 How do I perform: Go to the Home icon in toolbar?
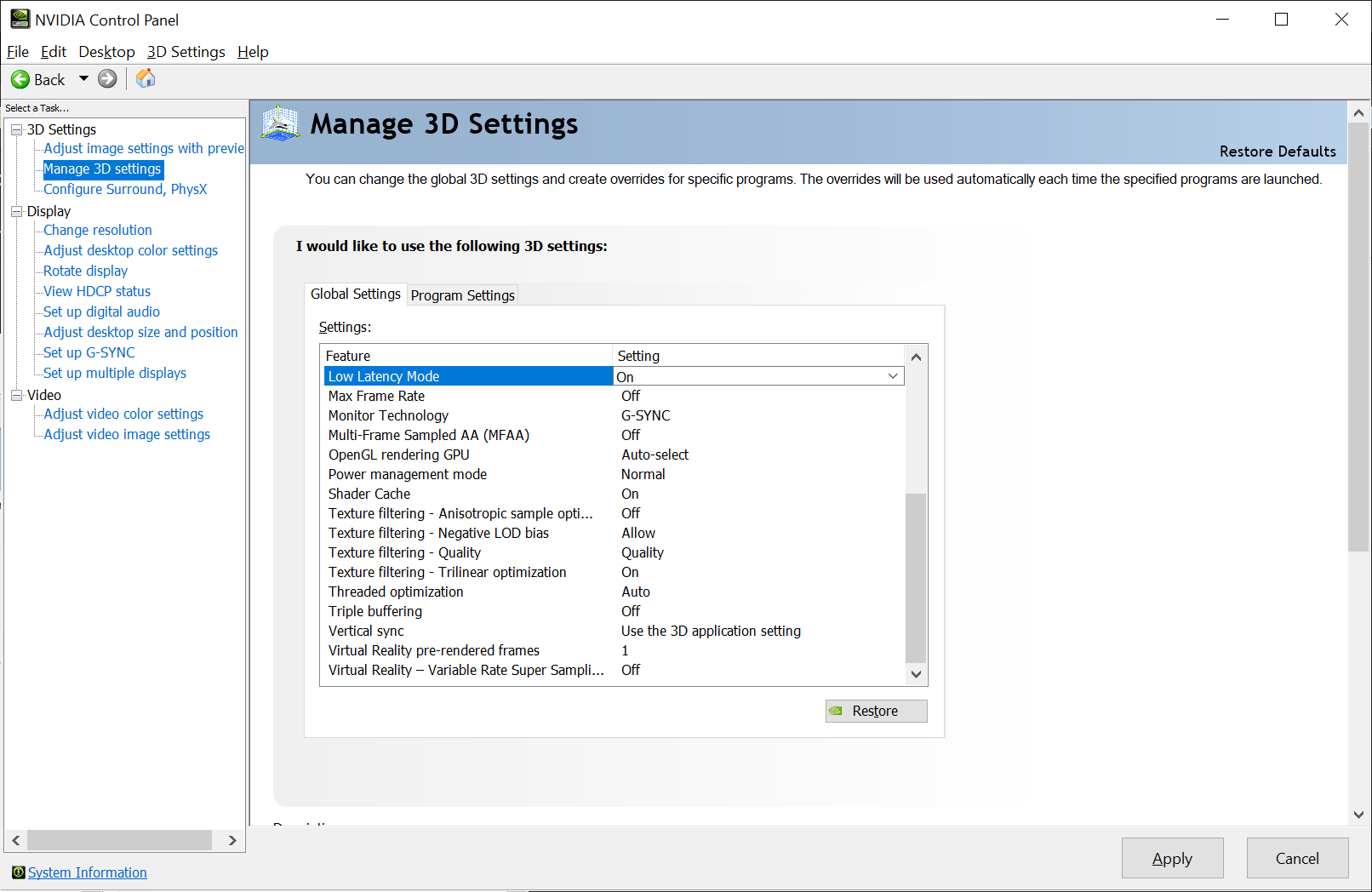click(146, 78)
